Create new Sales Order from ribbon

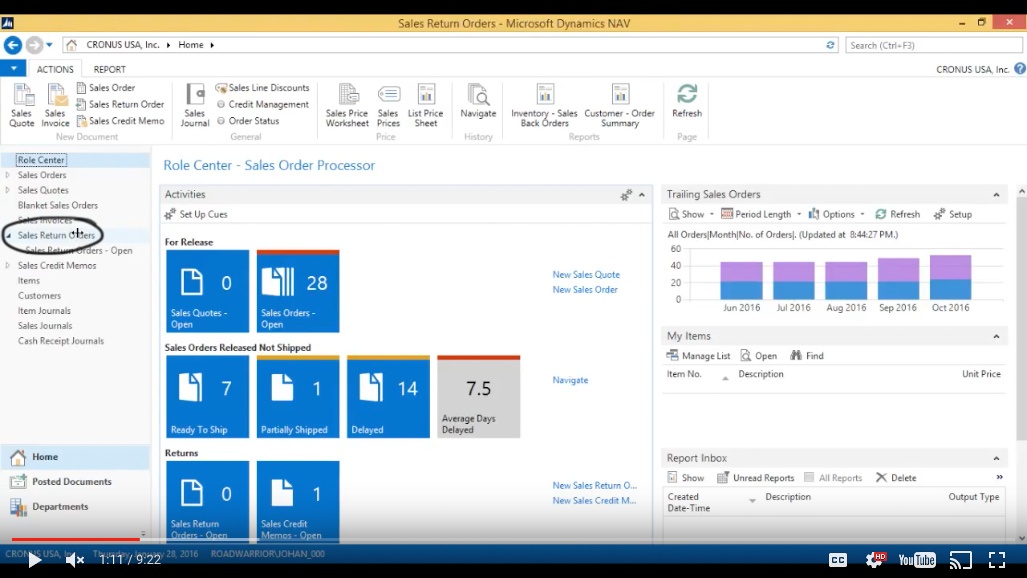coord(105,87)
